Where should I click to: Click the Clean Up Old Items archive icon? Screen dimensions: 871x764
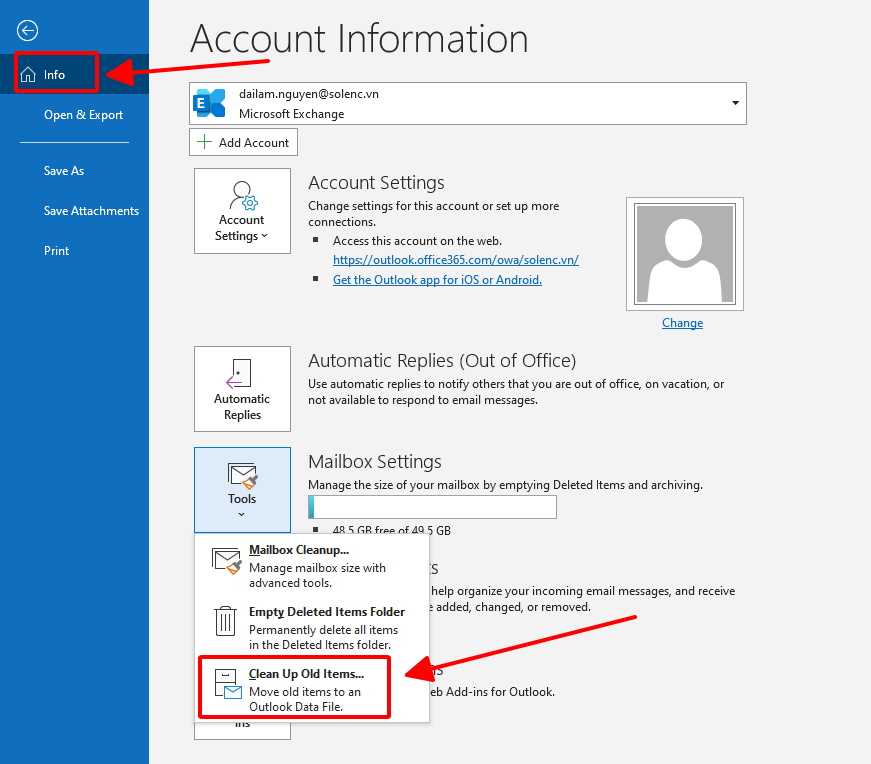click(226, 684)
